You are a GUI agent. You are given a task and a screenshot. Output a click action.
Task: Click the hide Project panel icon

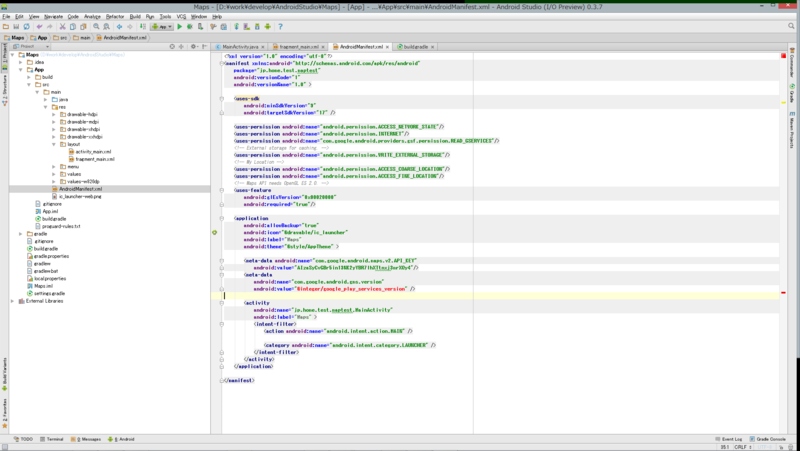click(205, 46)
